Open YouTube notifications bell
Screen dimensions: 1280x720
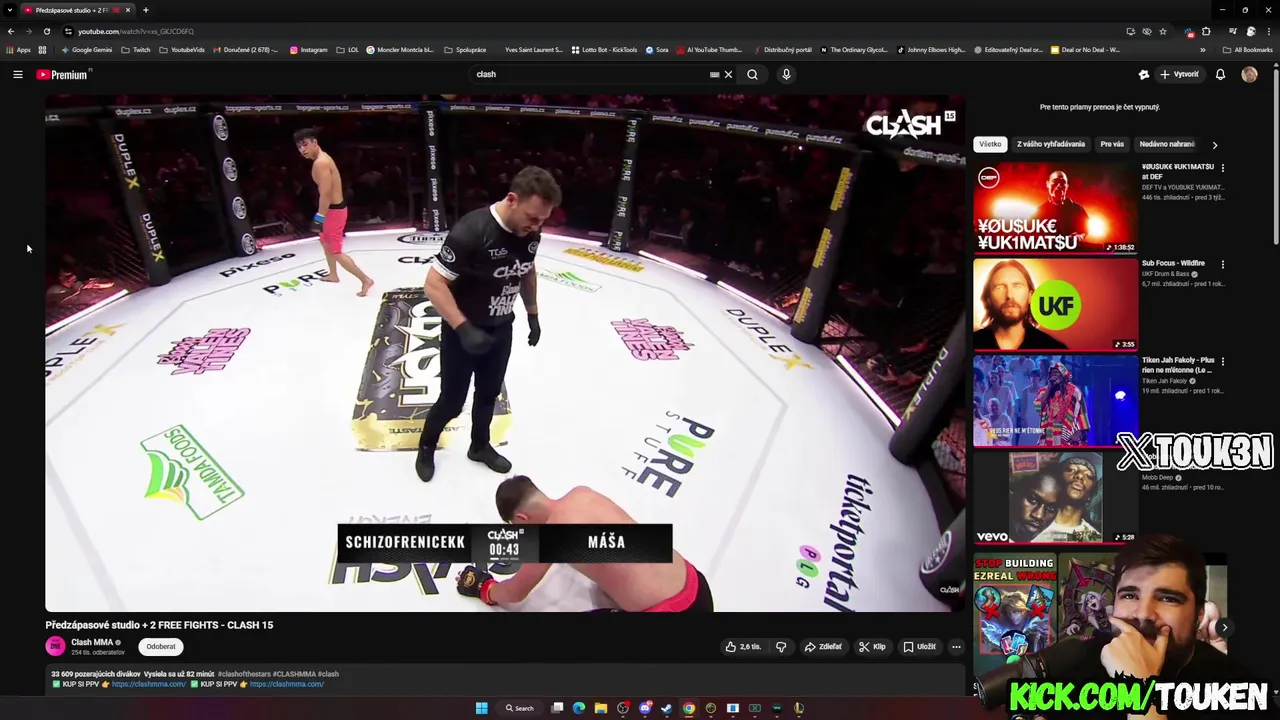point(1220,74)
